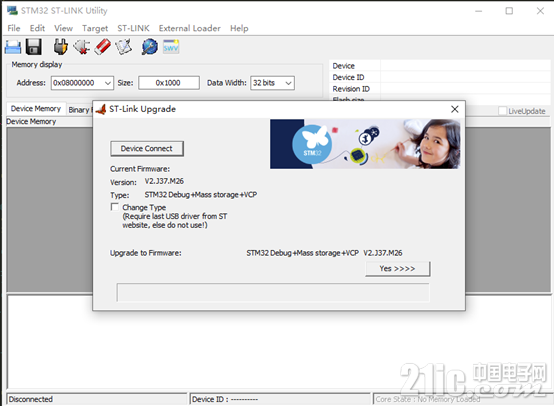Click the upgrade progress bar
The width and height of the screenshot is (554, 406).
tap(273, 293)
